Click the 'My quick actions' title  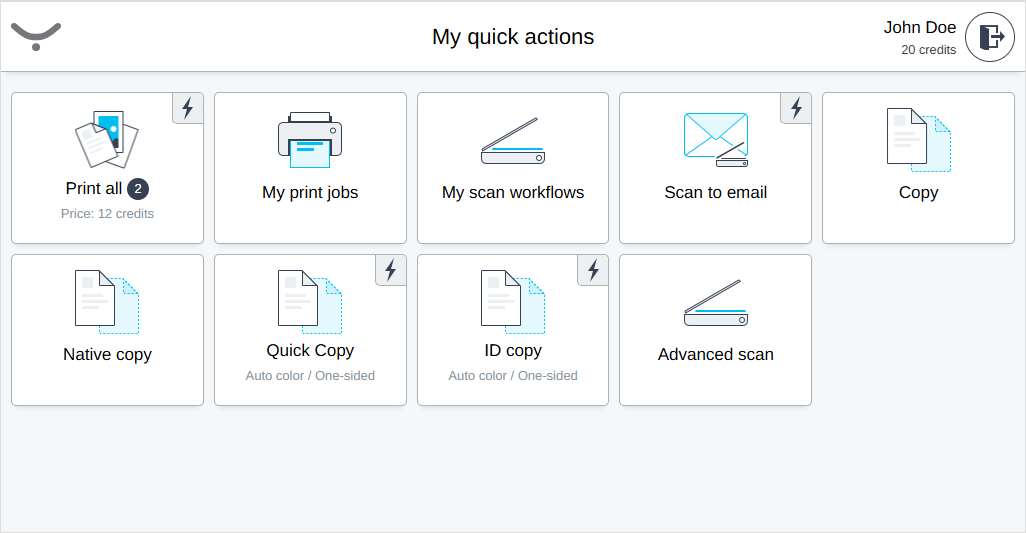click(513, 37)
